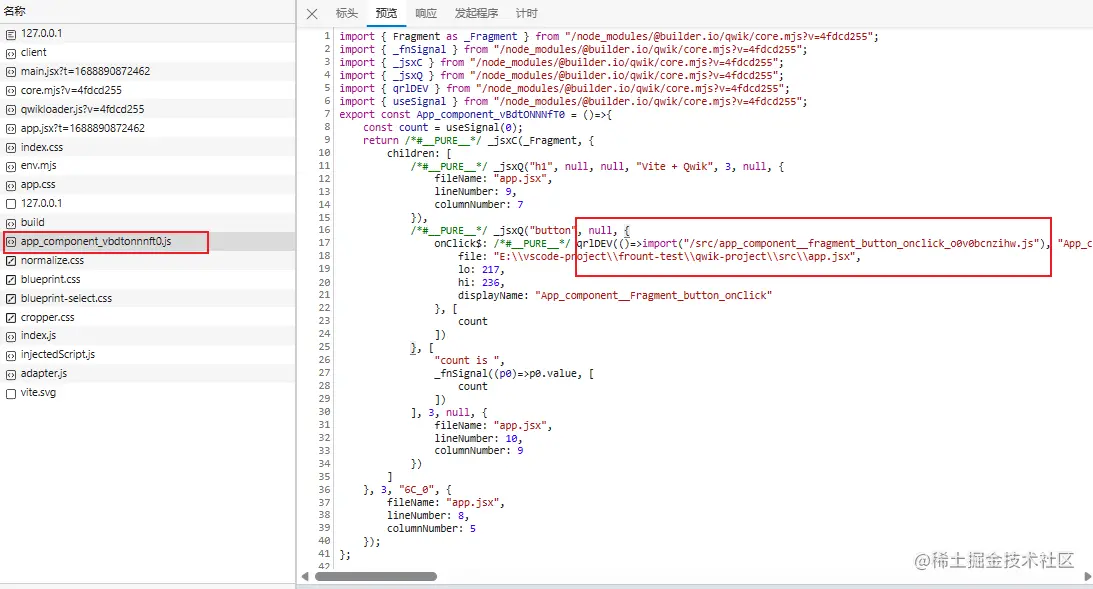The height and width of the screenshot is (589, 1093).
Task: Select the blueprint.css request
Action: [147, 279]
